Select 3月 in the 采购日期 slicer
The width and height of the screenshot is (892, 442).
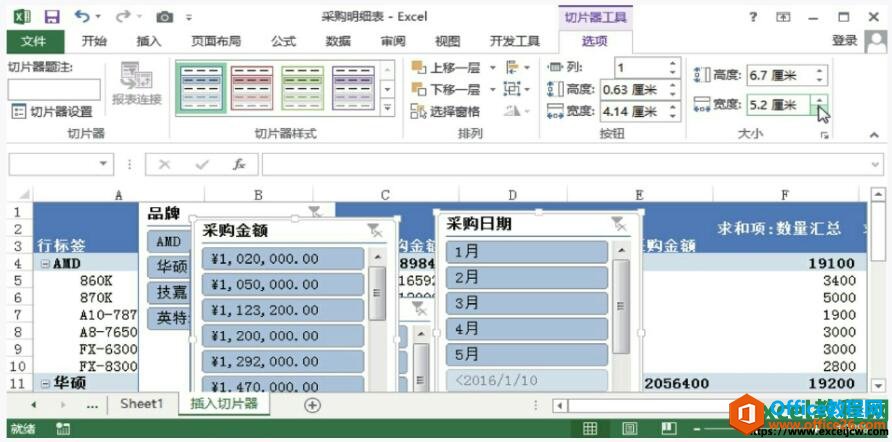(x=527, y=303)
